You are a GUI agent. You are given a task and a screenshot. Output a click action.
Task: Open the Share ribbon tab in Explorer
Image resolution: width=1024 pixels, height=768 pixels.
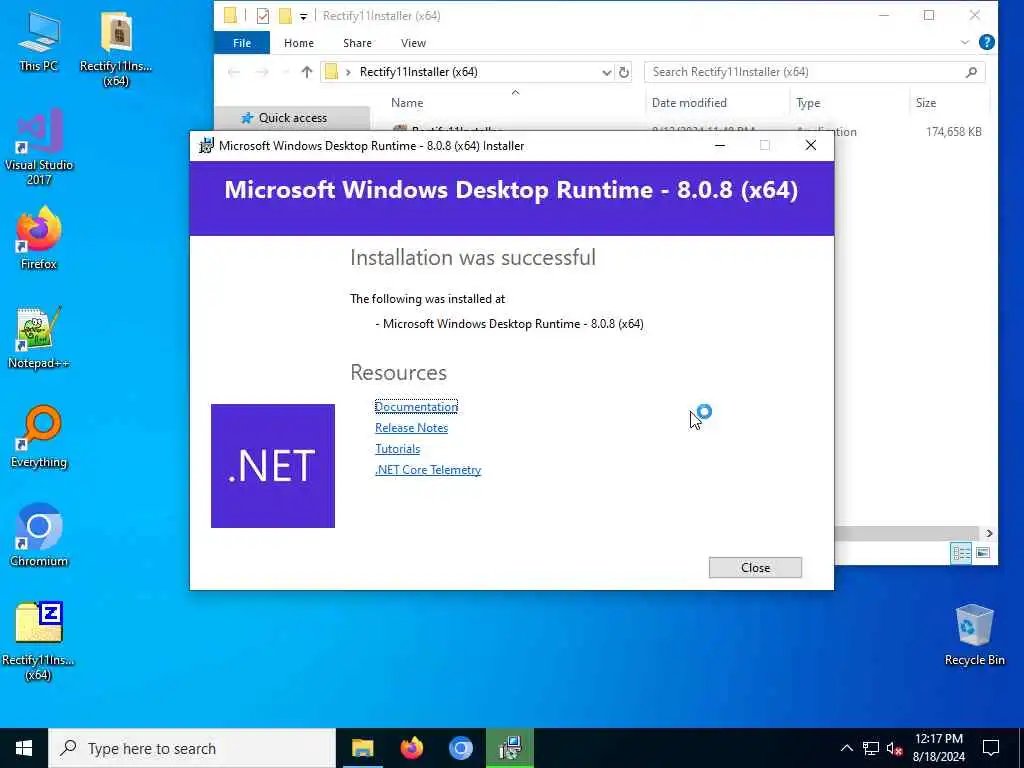pyautogui.click(x=357, y=43)
